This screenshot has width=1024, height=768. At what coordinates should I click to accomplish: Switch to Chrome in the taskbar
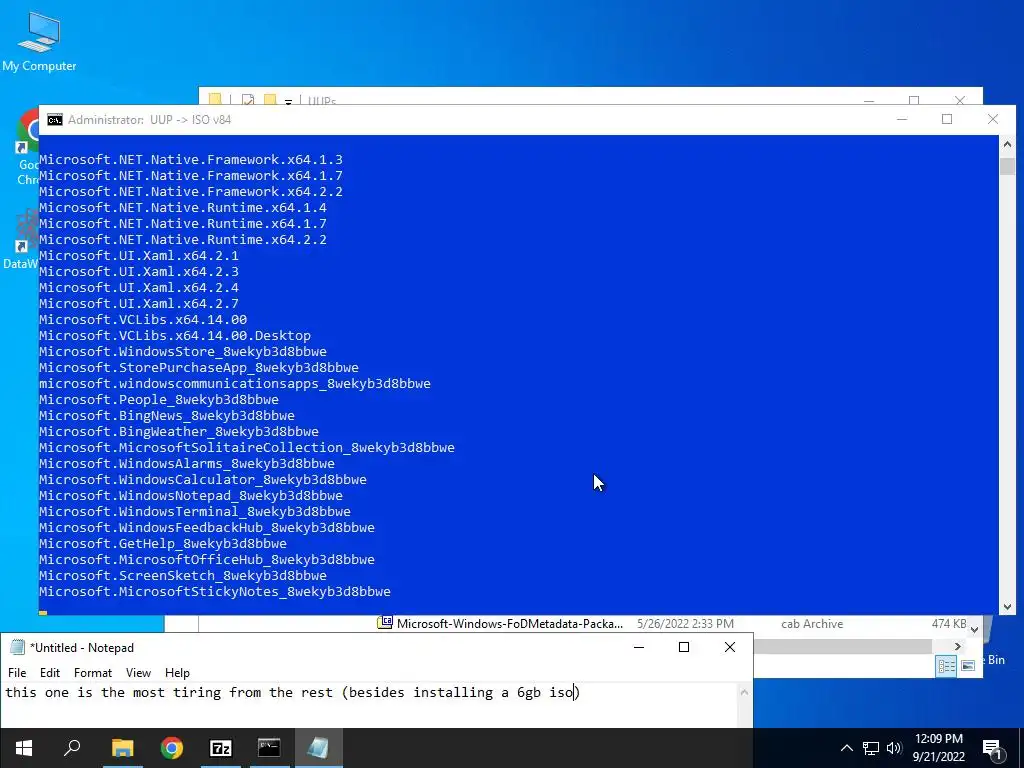(172, 748)
